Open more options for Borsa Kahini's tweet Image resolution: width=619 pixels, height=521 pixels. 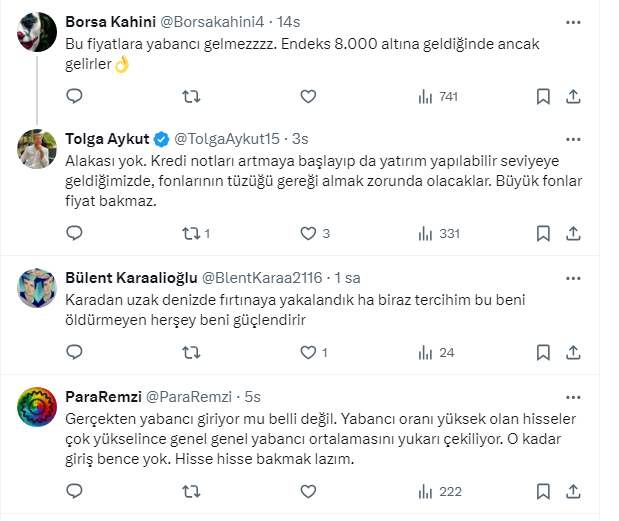point(572,21)
